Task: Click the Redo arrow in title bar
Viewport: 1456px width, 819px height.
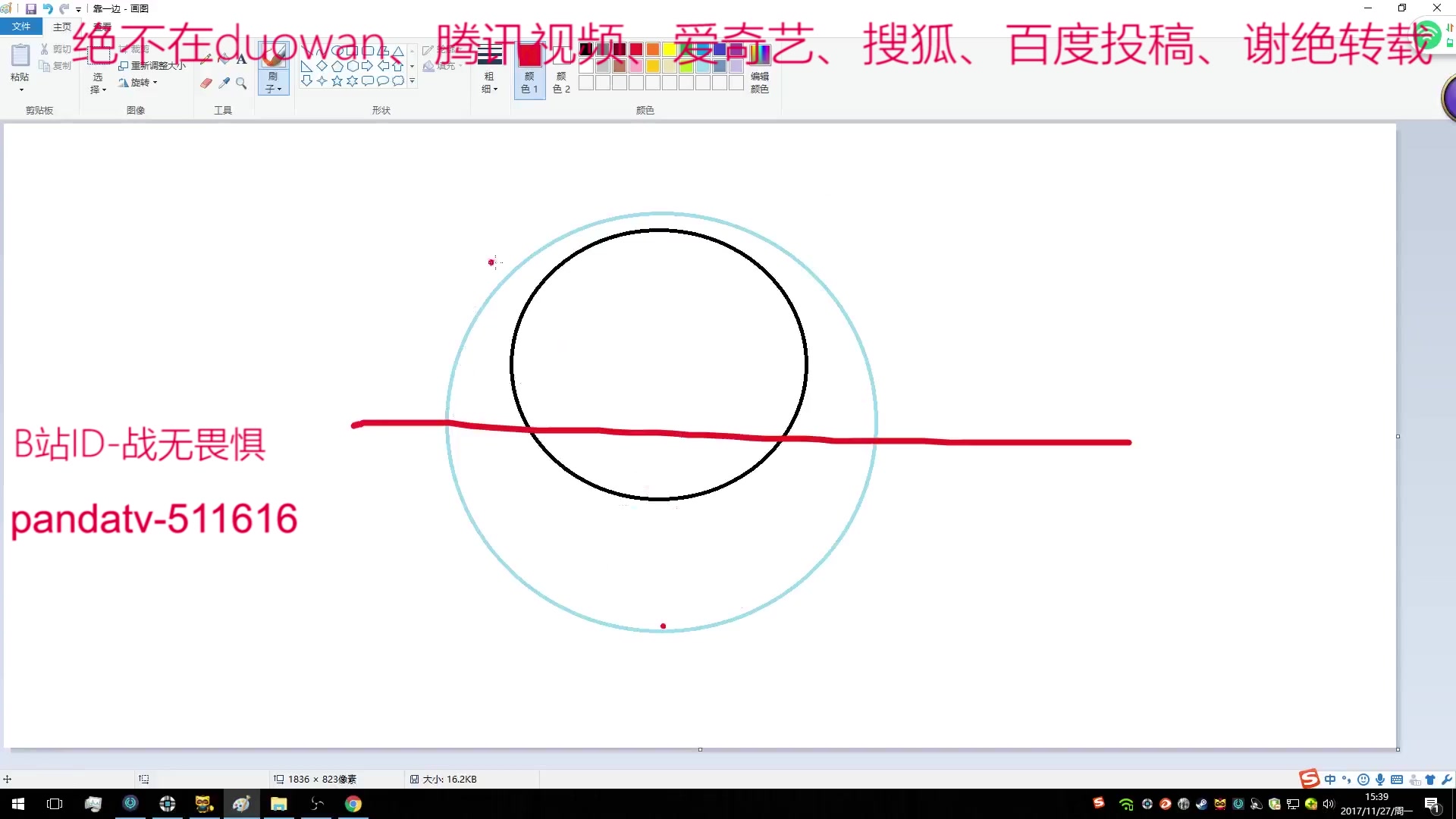Action: (x=64, y=8)
